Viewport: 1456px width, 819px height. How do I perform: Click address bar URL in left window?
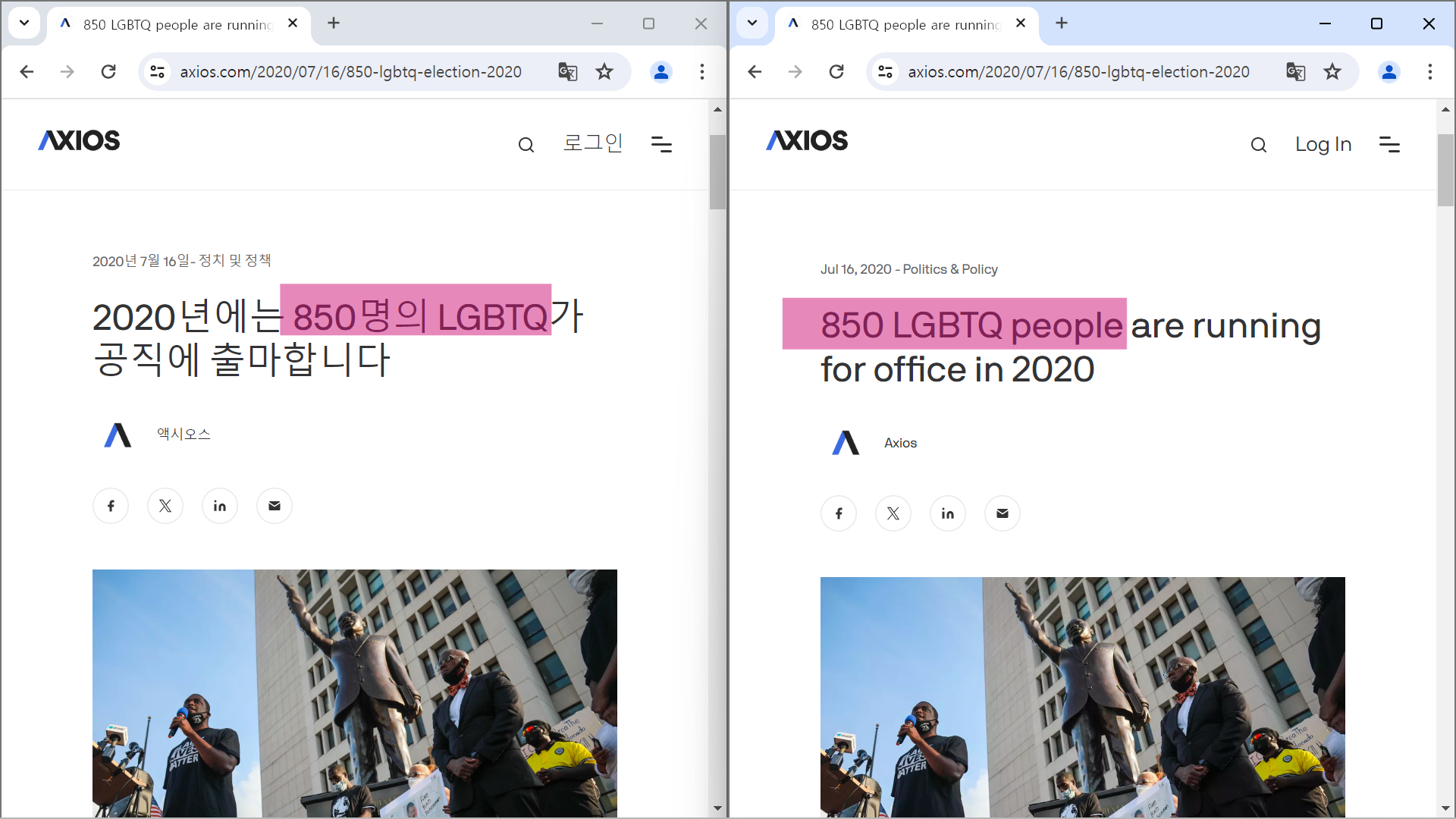tap(350, 71)
